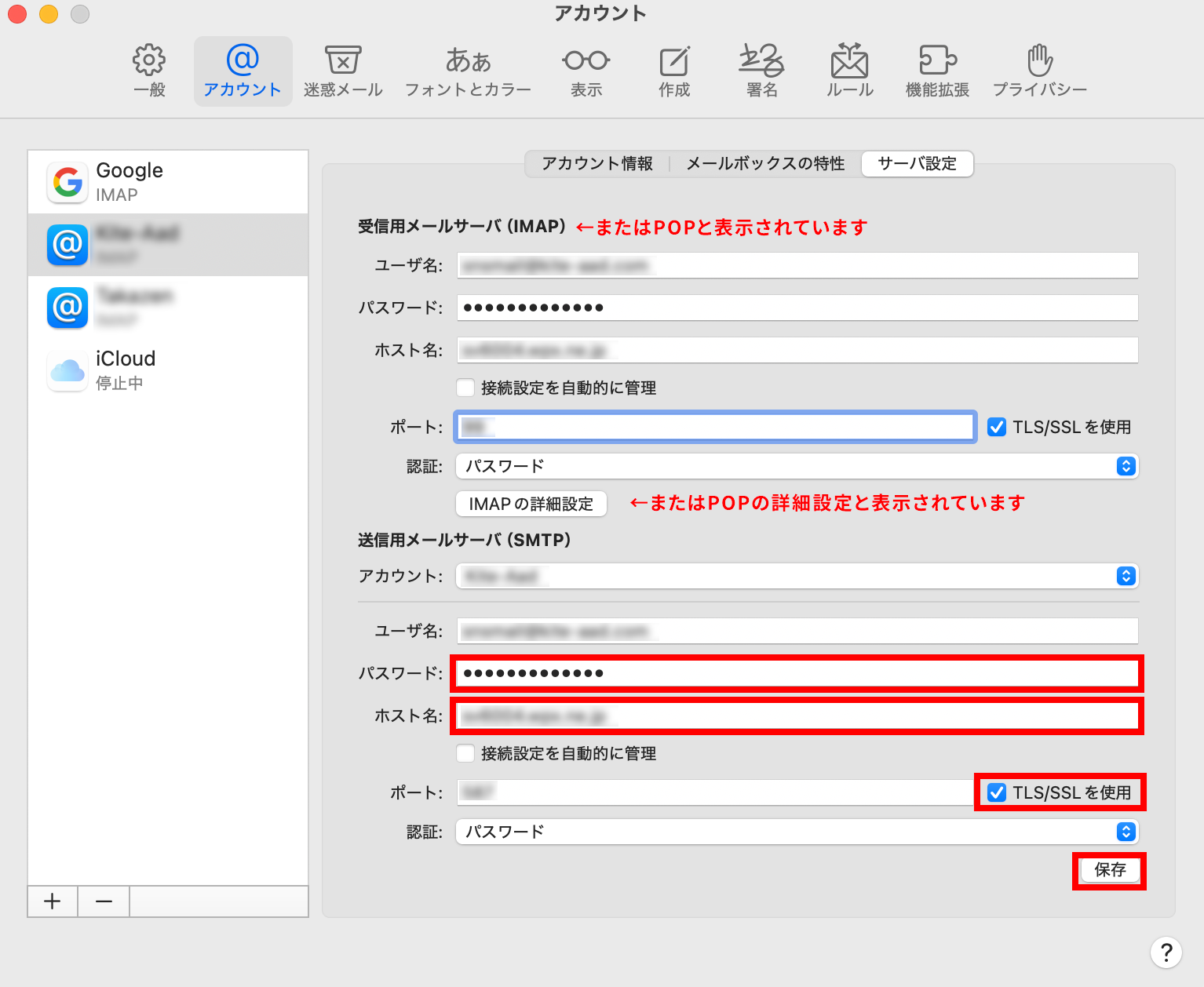Uncheck TLS/SSLを使用 for outgoing SMTP port
The width and height of the screenshot is (1204, 987).
click(997, 792)
